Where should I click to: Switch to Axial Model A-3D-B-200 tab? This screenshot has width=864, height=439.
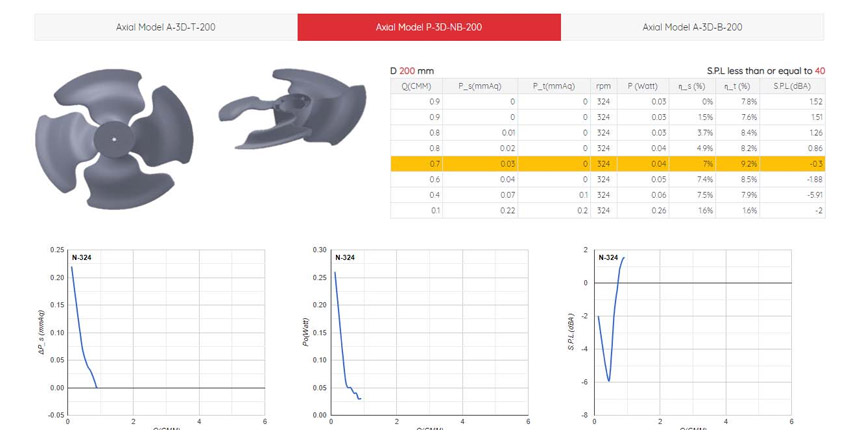[692, 27]
